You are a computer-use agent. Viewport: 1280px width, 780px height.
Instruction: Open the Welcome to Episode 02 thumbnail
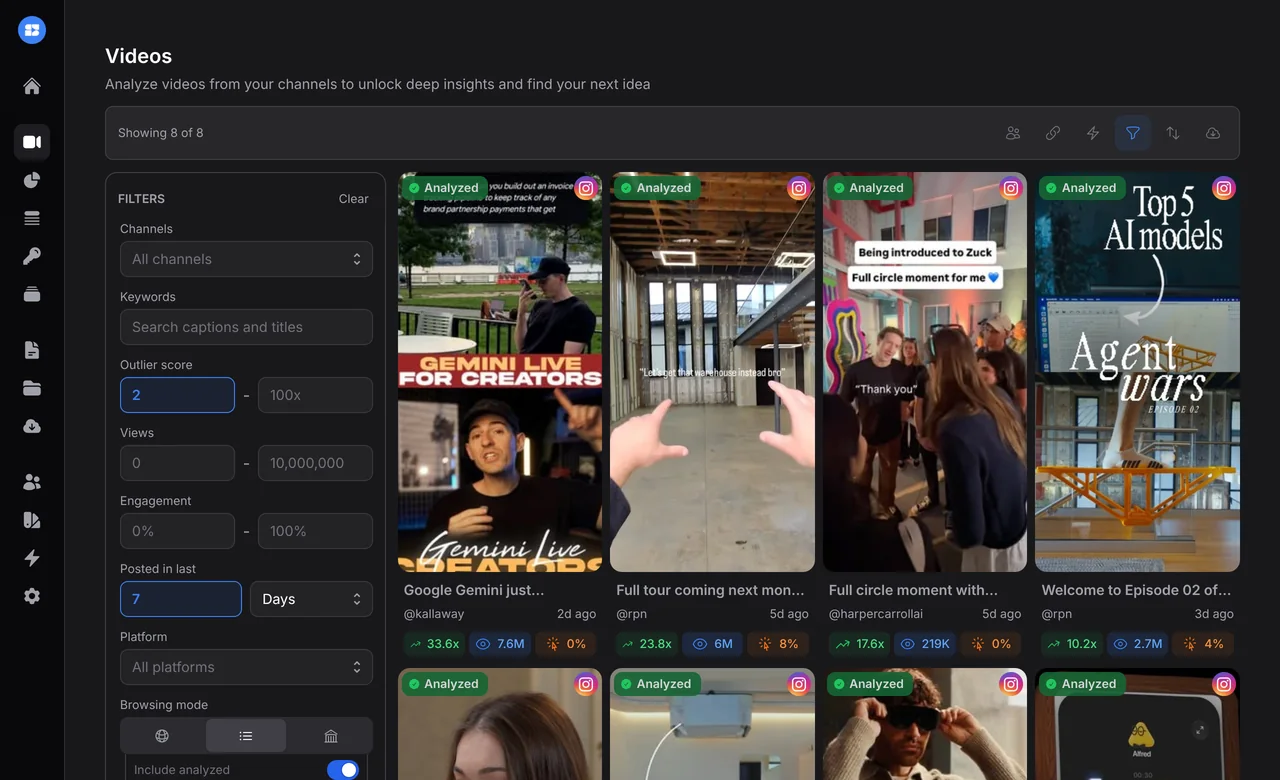point(1137,372)
